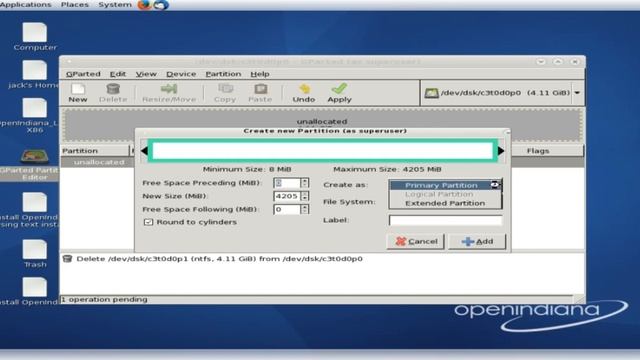Click the Partition column header
This screenshot has height=360, width=640.
click(95, 151)
